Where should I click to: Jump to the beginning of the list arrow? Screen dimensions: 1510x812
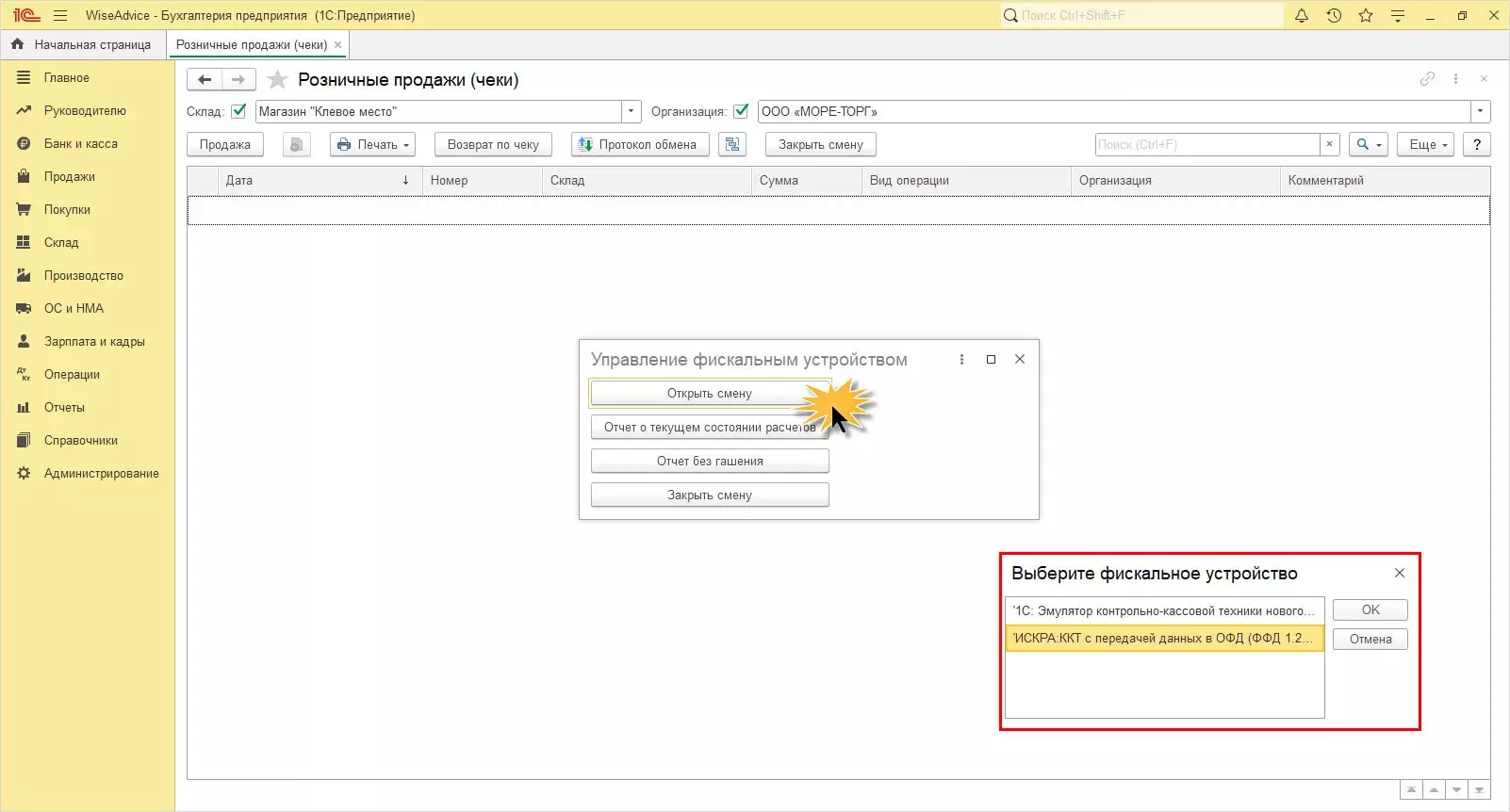pyautogui.click(x=1411, y=790)
